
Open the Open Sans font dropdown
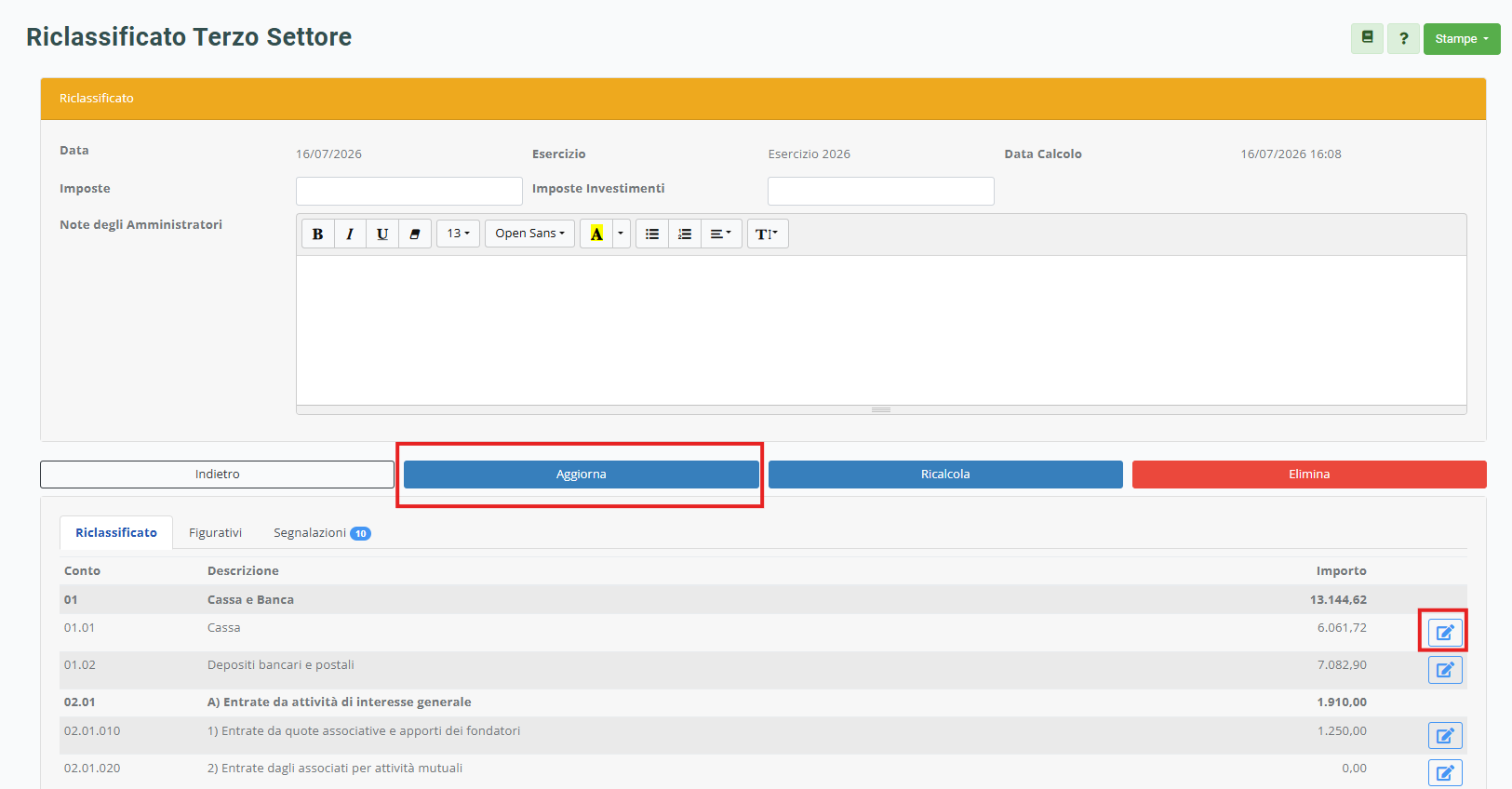click(x=529, y=234)
